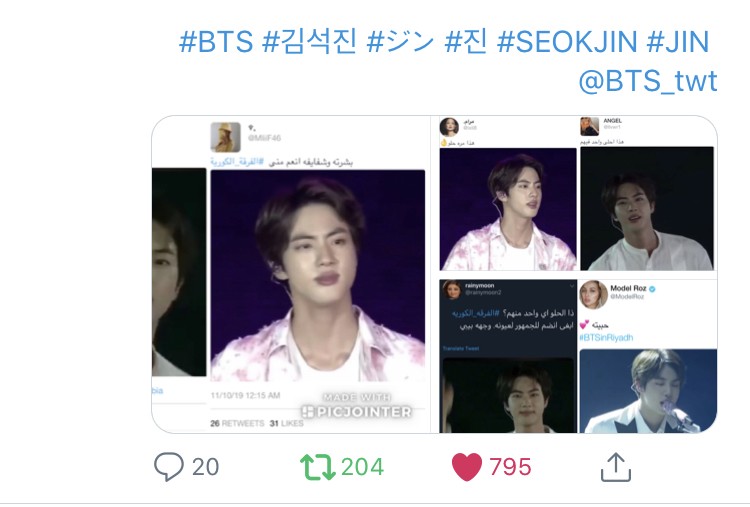Open the #김석진 hashtag link
This screenshot has width=750, height=507.
pyautogui.click(x=309, y=42)
